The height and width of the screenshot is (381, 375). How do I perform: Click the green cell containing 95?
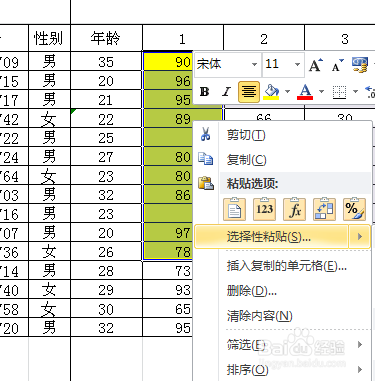(x=168, y=99)
